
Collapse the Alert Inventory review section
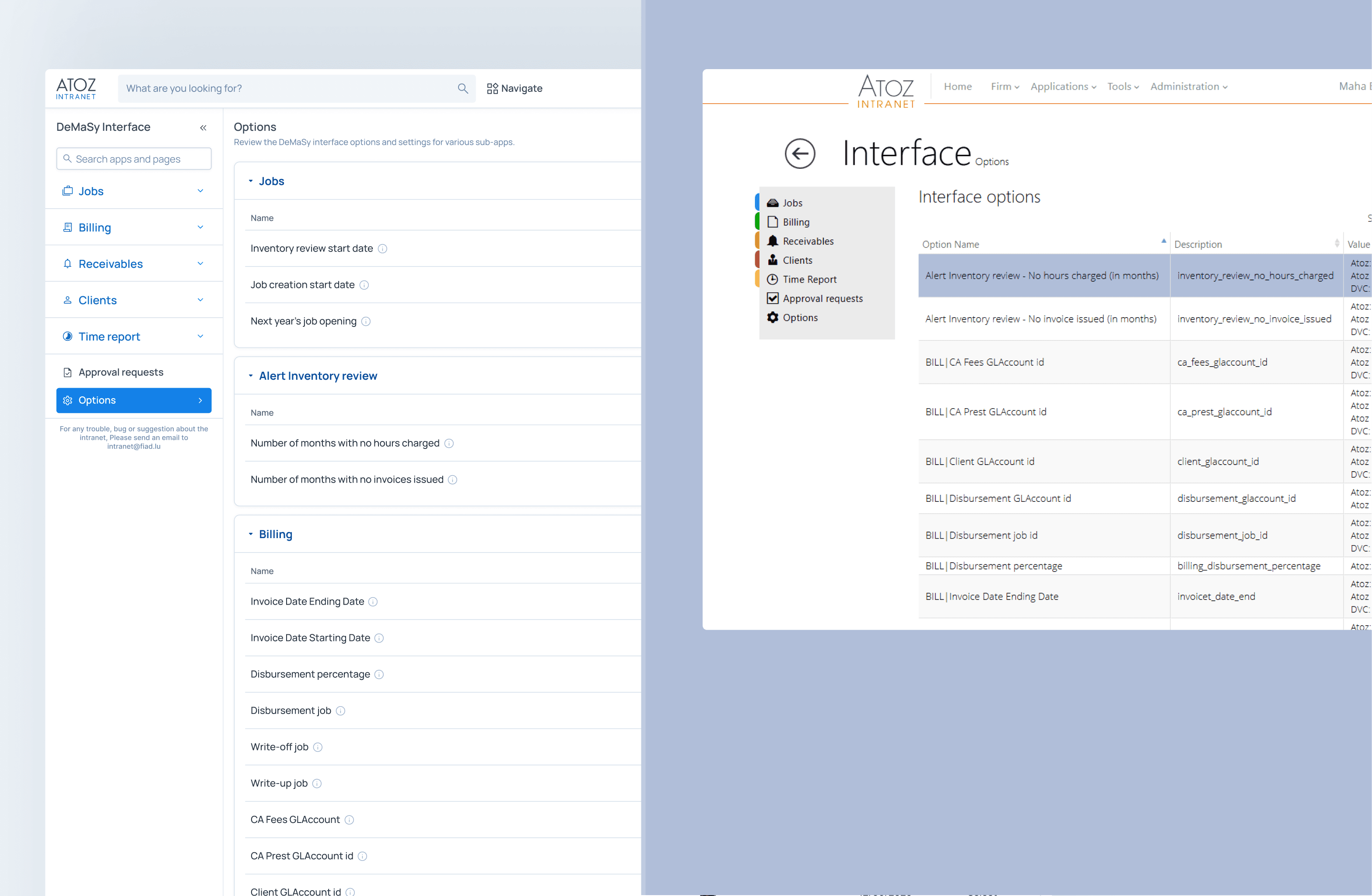251,376
